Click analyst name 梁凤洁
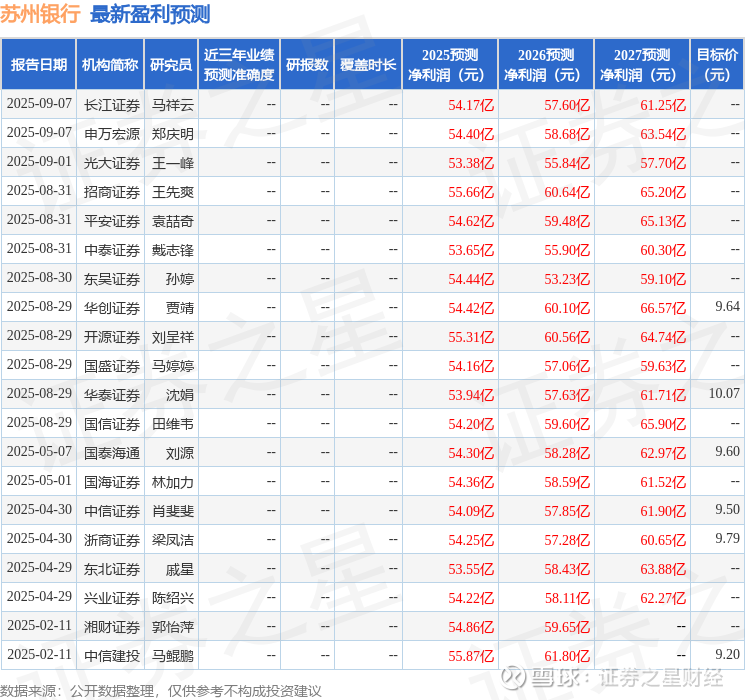This screenshot has height=700, width=745. (172, 540)
